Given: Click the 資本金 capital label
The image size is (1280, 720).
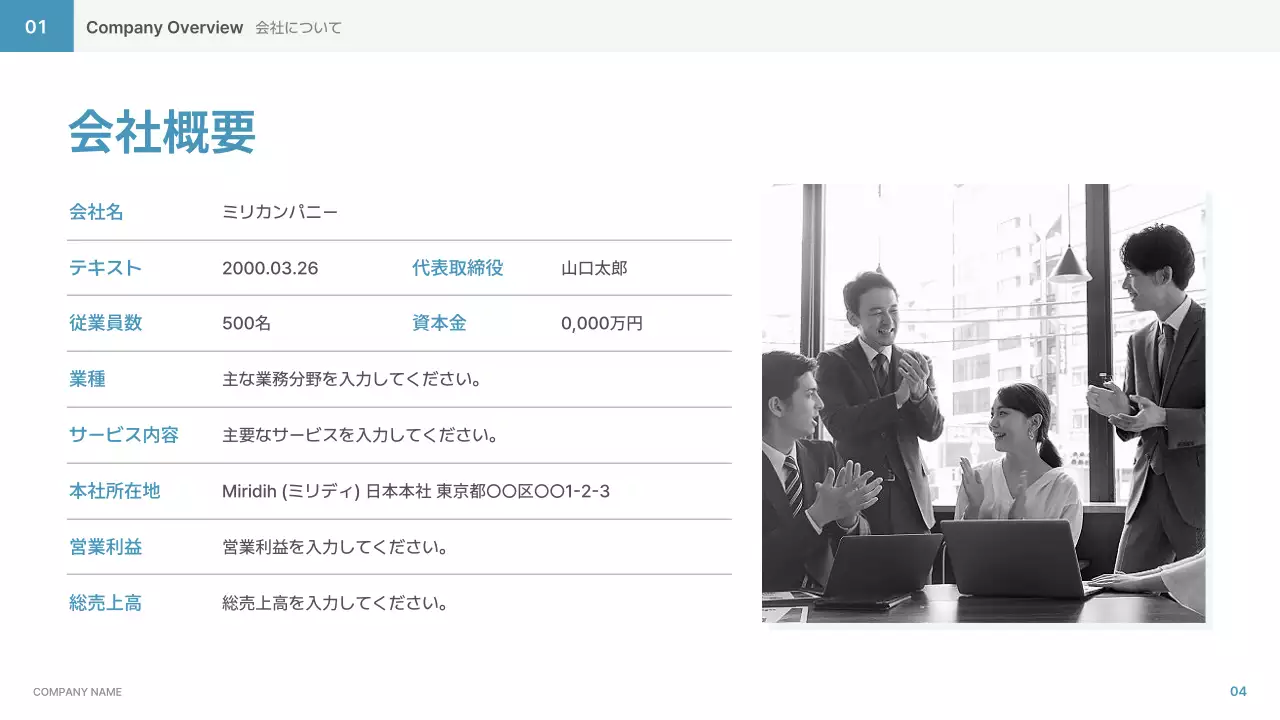Looking at the screenshot, I should coord(438,323).
